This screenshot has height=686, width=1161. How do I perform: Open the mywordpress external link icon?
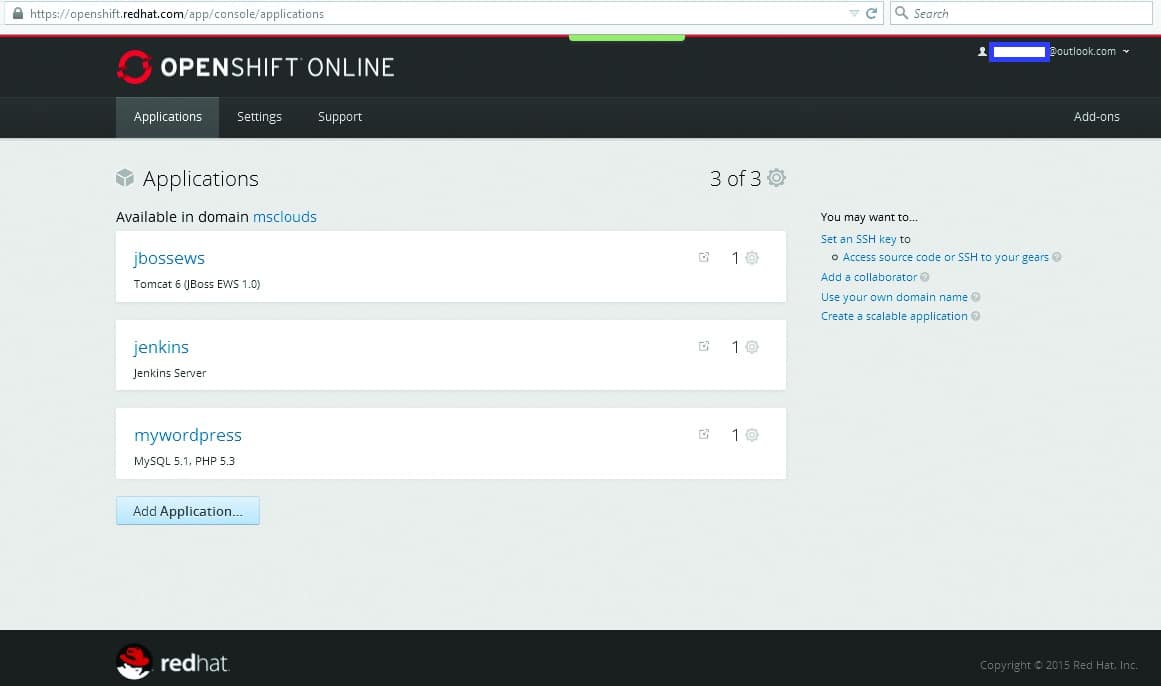pyautogui.click(x=704, y=434)
